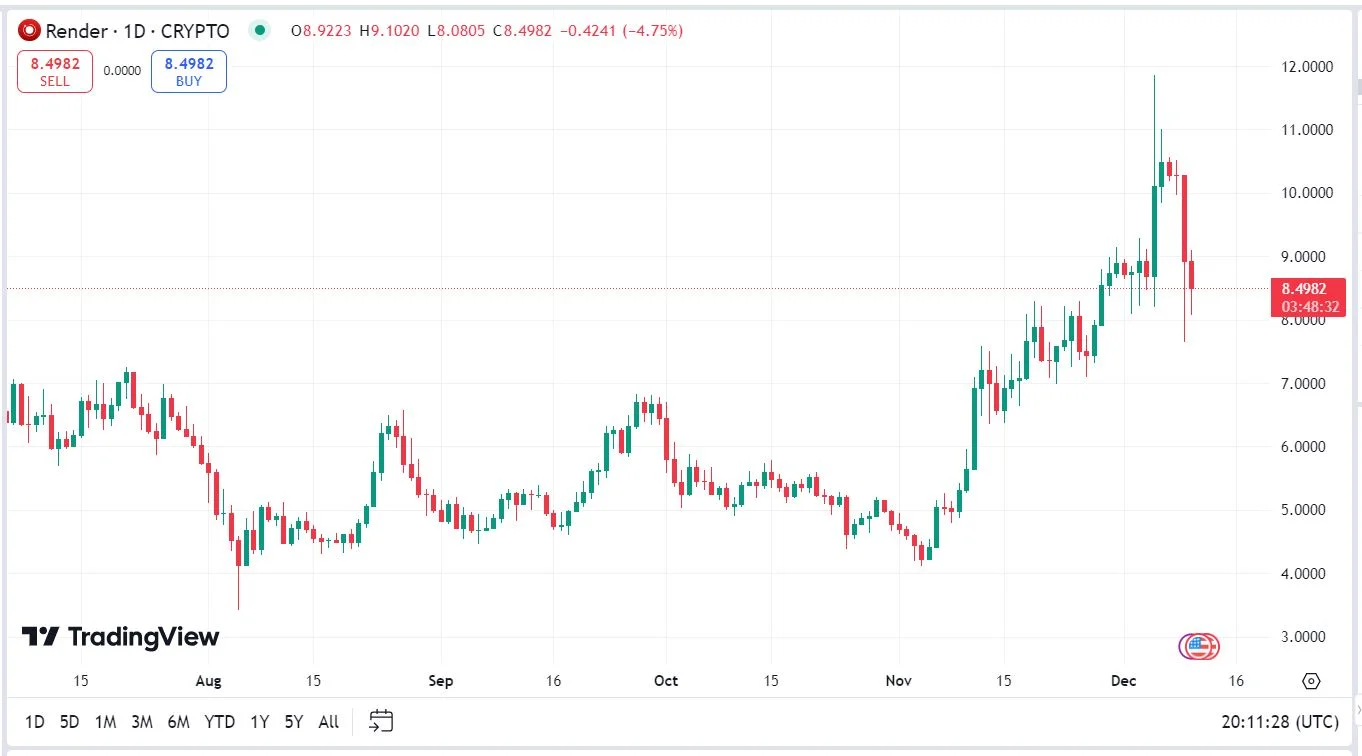Screen dimensions: 1362x756
Task: Click the Oct label on time axis
Action: click(x=665, y=681)
